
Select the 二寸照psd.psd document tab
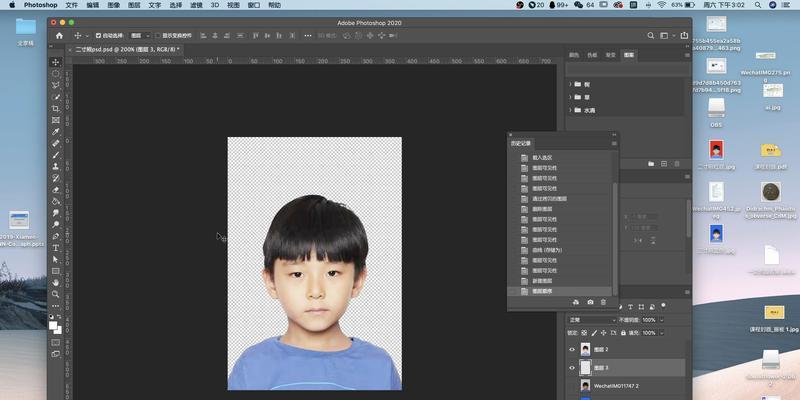127,49
